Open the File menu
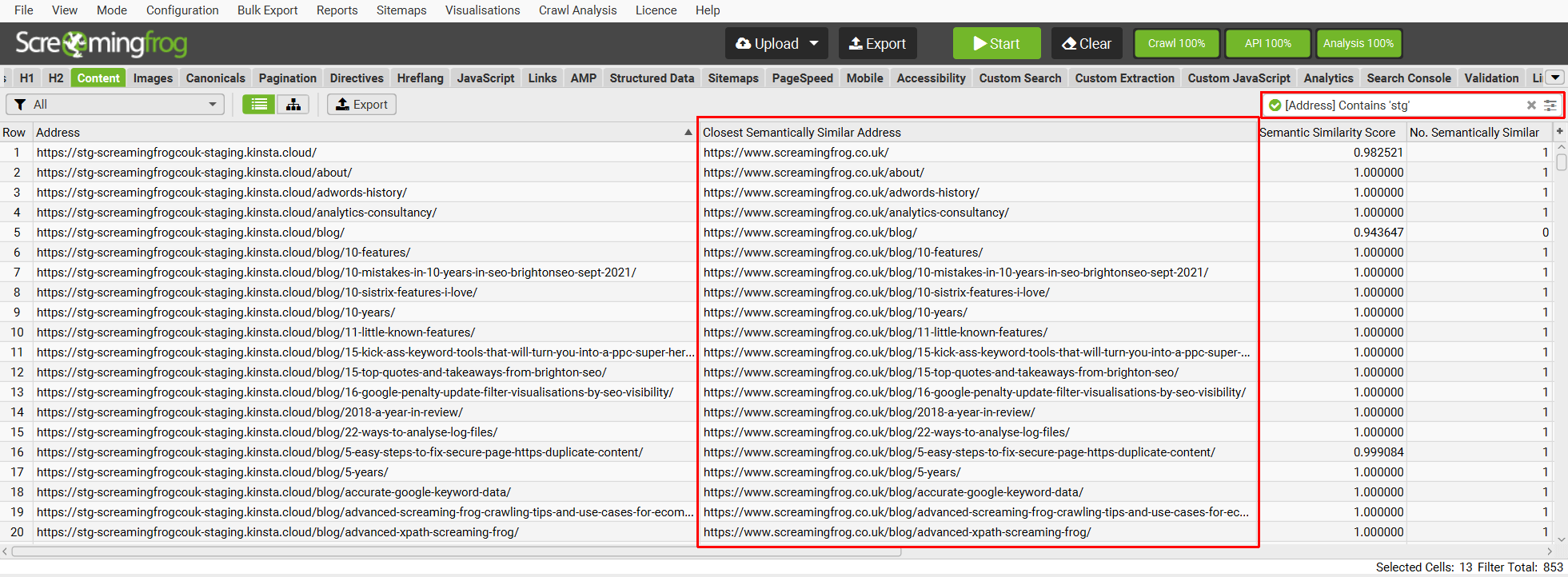The image size is (1568, 577). tap(24, 10)
